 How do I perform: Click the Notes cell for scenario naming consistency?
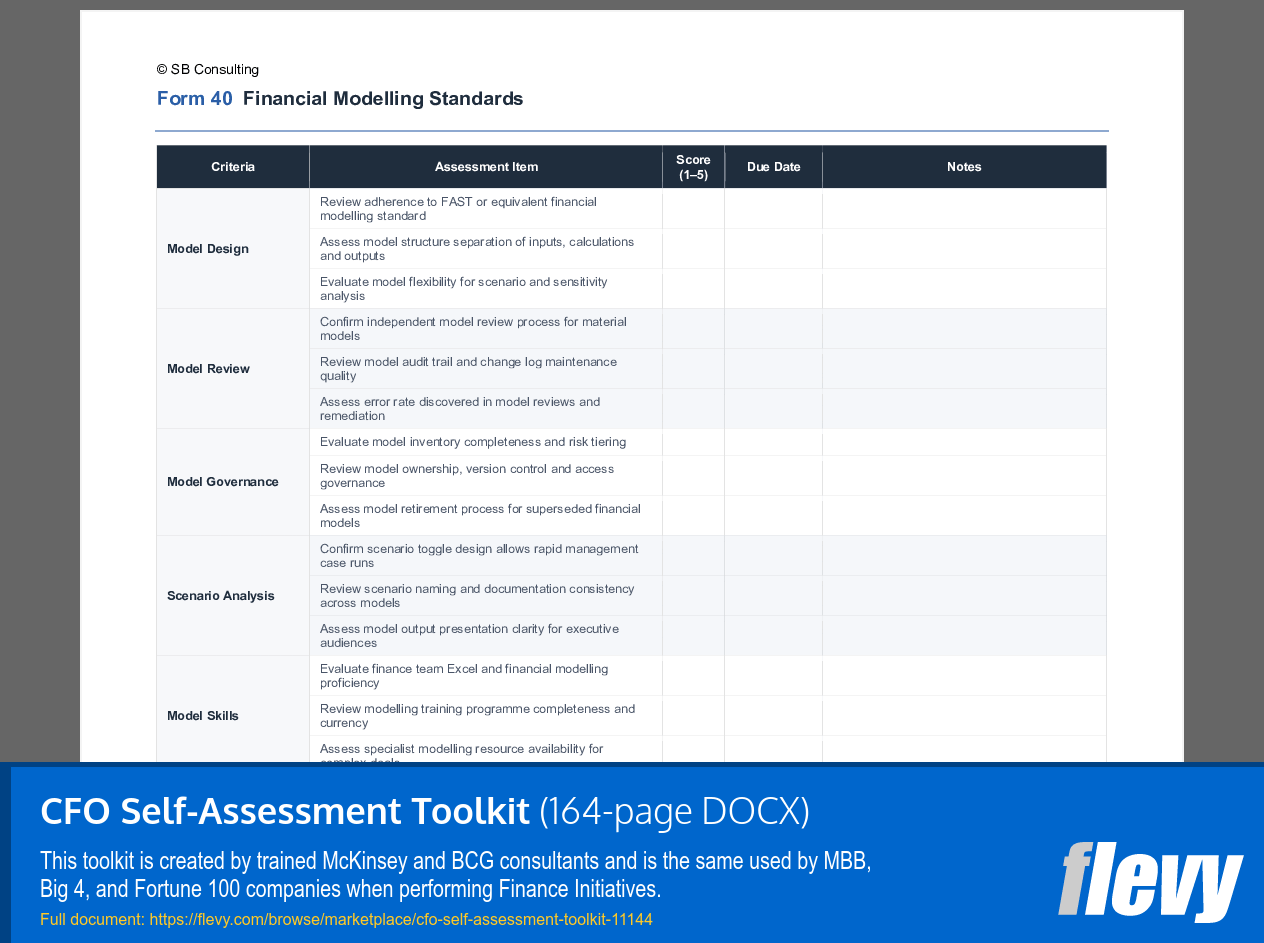(x=964, y=595)
